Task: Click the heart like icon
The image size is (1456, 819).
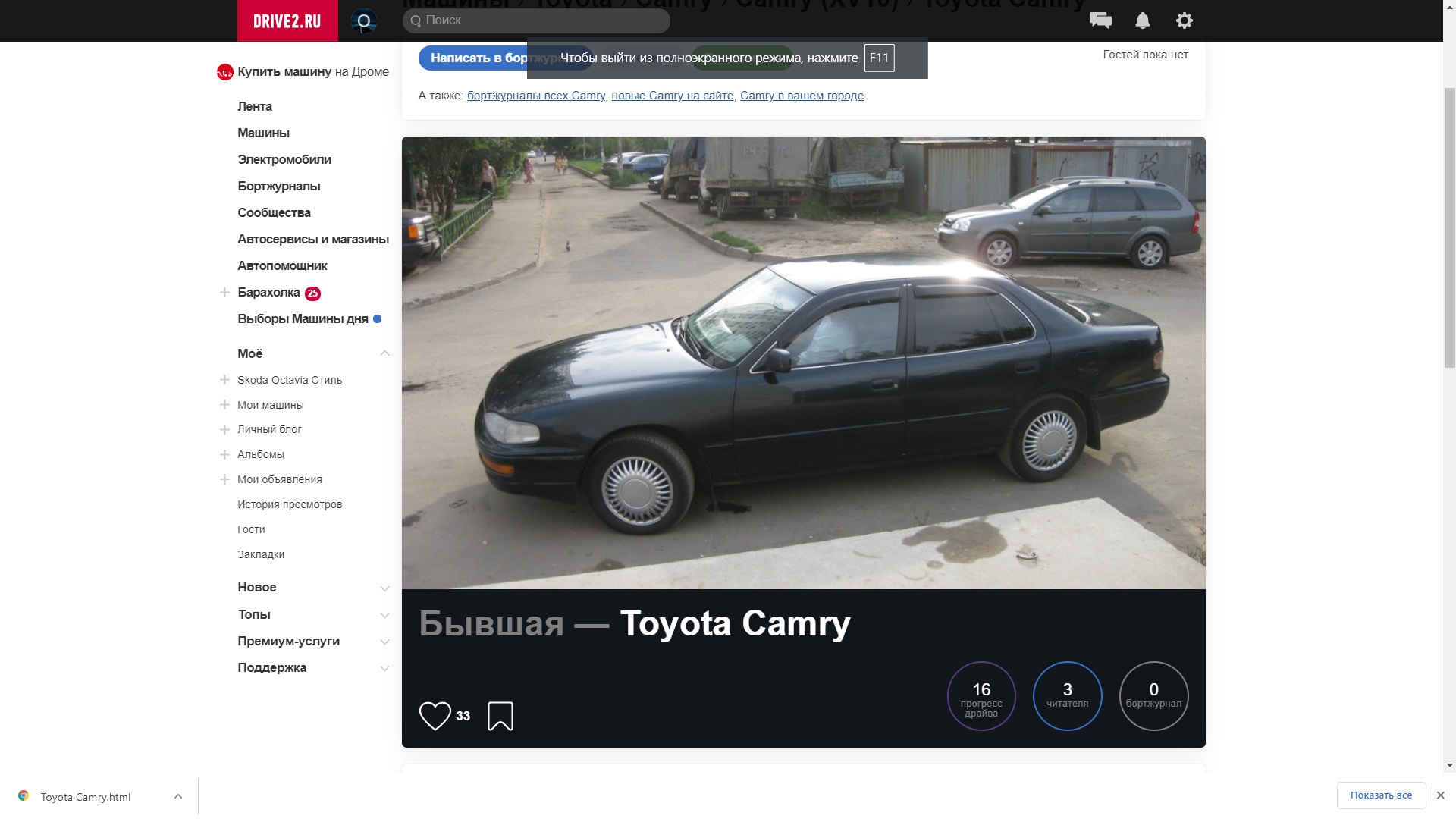Action: click(435, 716)
